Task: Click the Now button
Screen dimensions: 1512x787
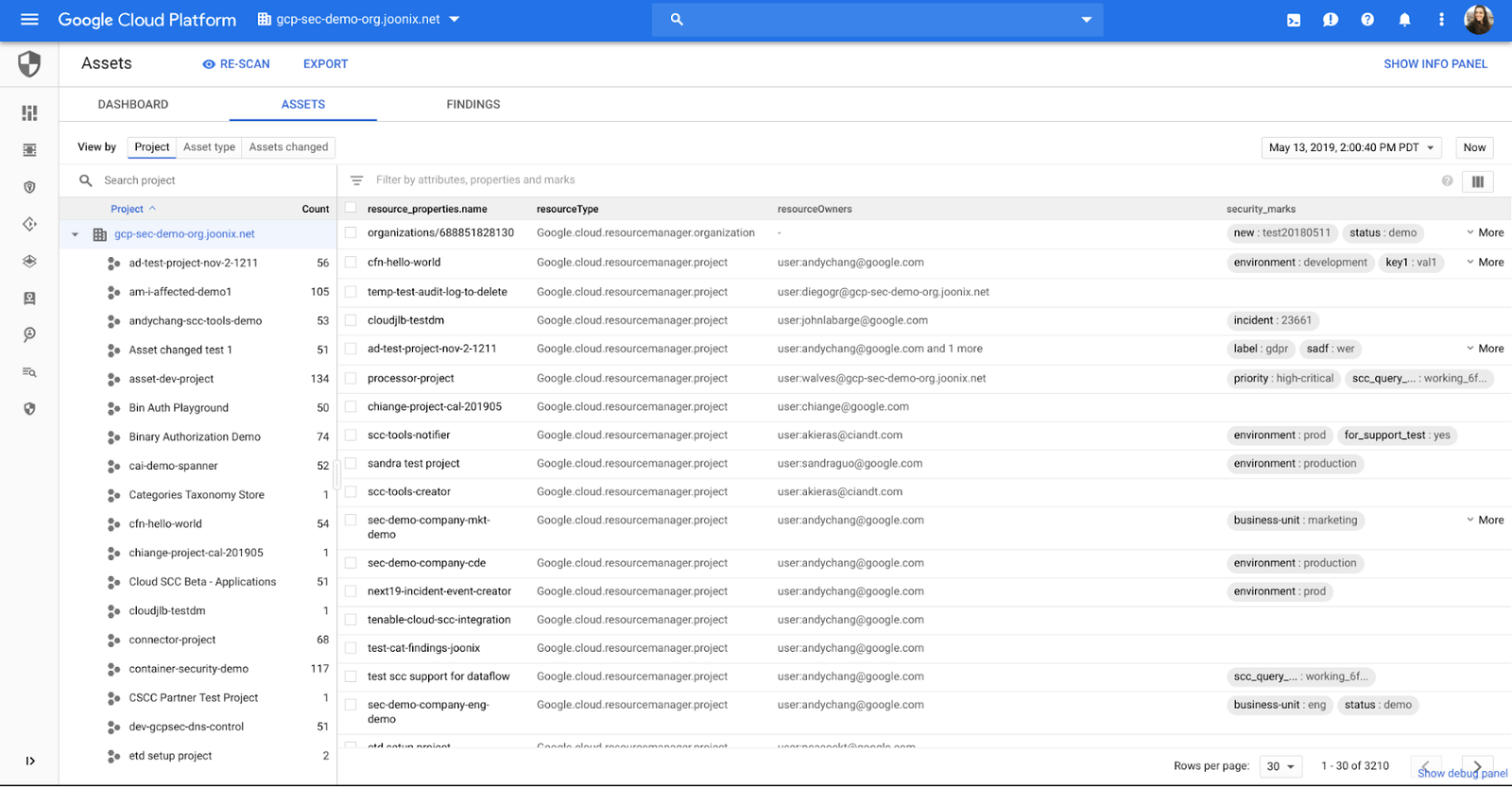Action: pyautogui.click(x=1474, y=147)
